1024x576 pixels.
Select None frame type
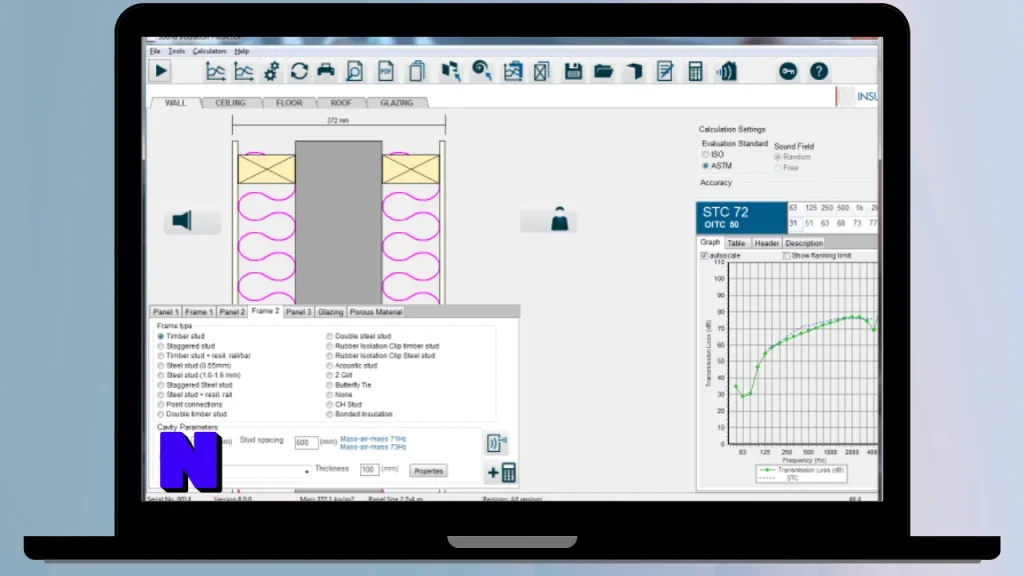coord(330,395)
